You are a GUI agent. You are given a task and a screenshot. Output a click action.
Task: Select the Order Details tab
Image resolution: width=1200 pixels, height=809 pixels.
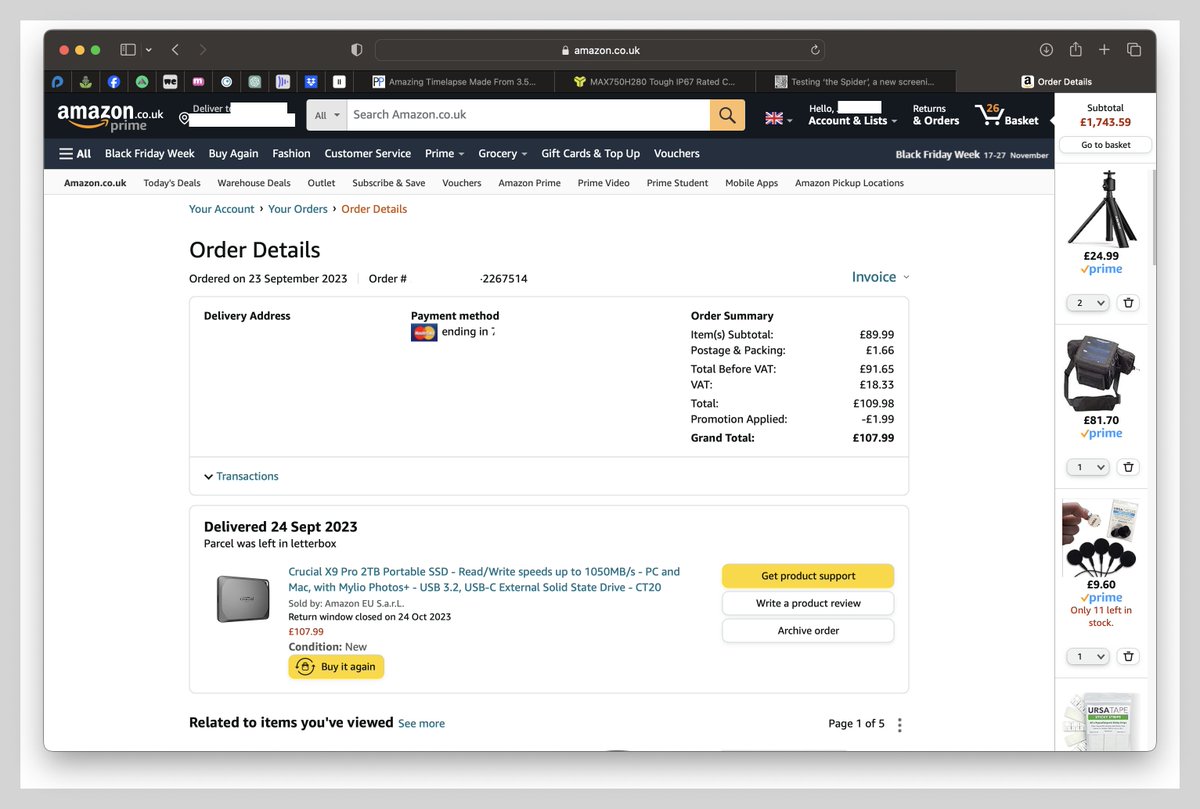pos(1056,81)
